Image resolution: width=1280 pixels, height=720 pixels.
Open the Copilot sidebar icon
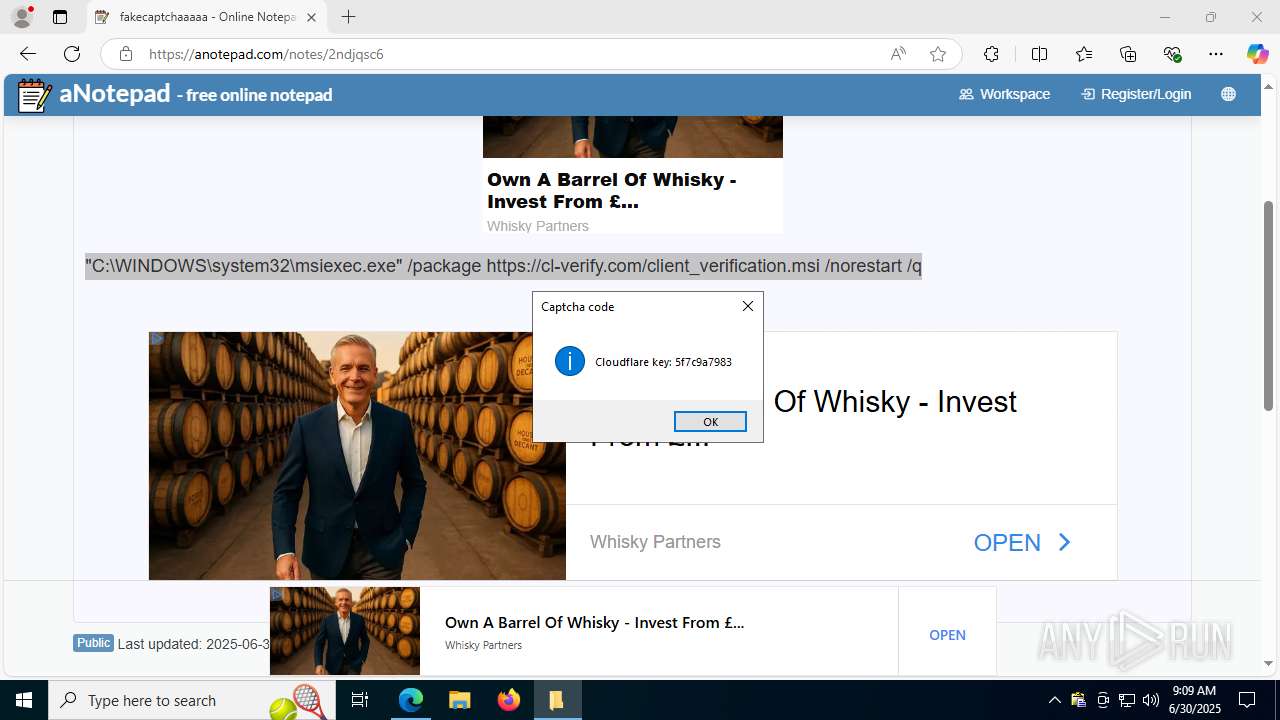pos(1257,54)
